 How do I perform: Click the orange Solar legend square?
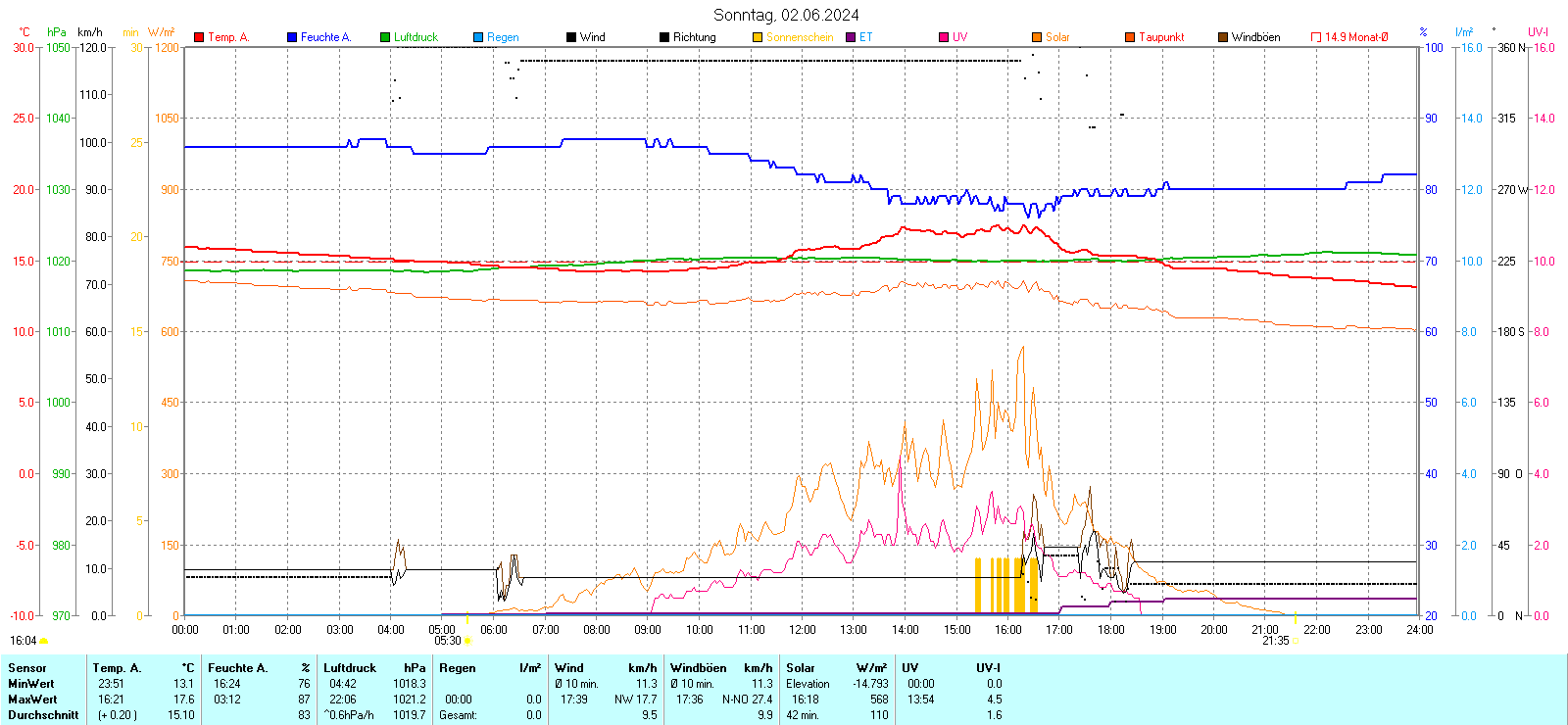[1037, 37]
